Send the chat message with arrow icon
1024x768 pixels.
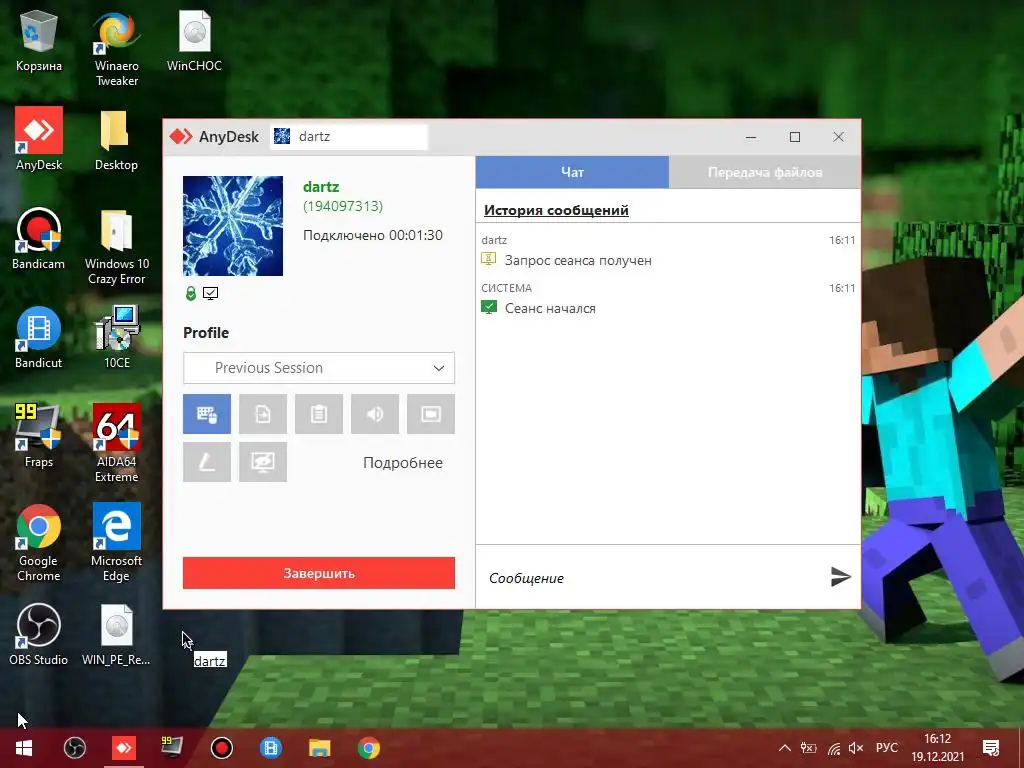click(840, 577)
